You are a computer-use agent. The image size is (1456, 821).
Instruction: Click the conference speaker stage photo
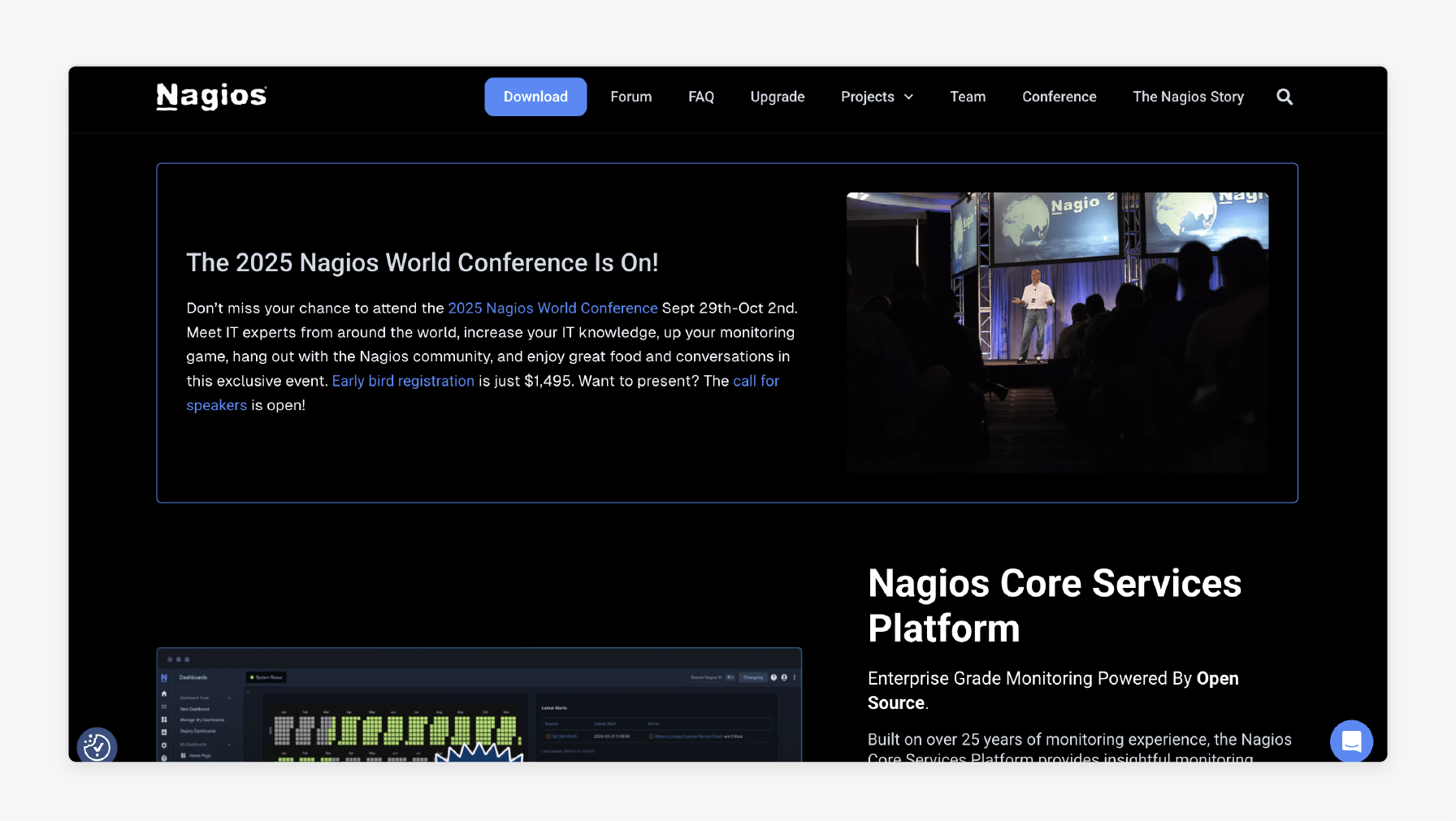1057,333
